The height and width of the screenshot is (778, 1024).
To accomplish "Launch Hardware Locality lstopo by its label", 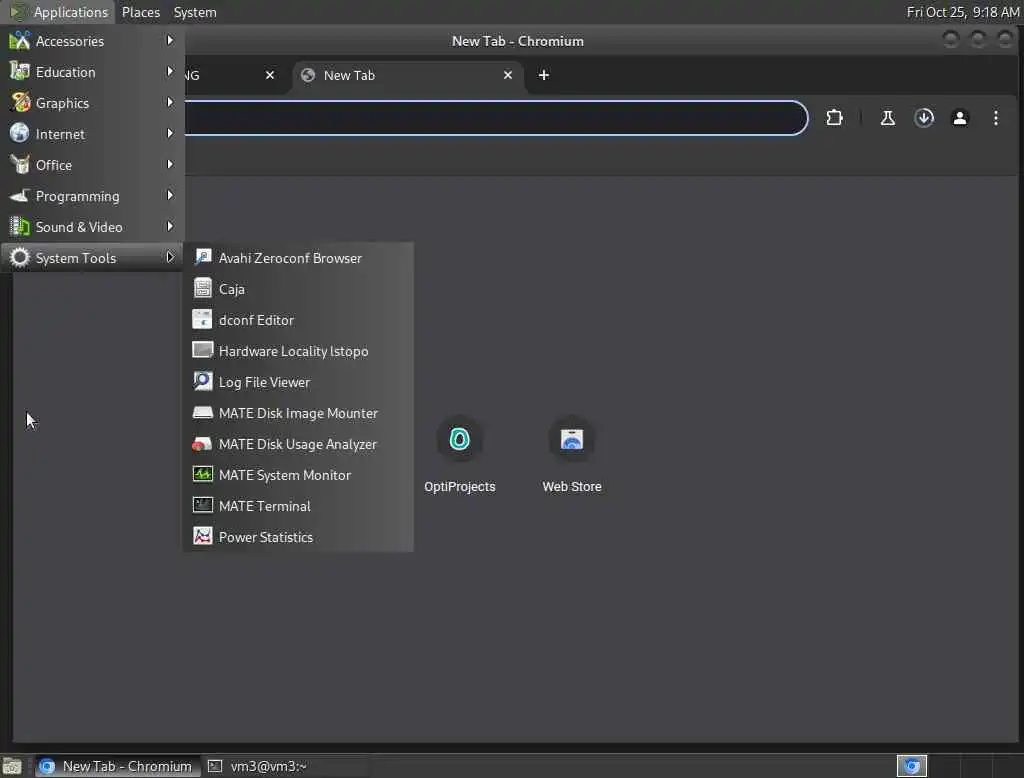I will pyautogui.click(x=293, y=351).
